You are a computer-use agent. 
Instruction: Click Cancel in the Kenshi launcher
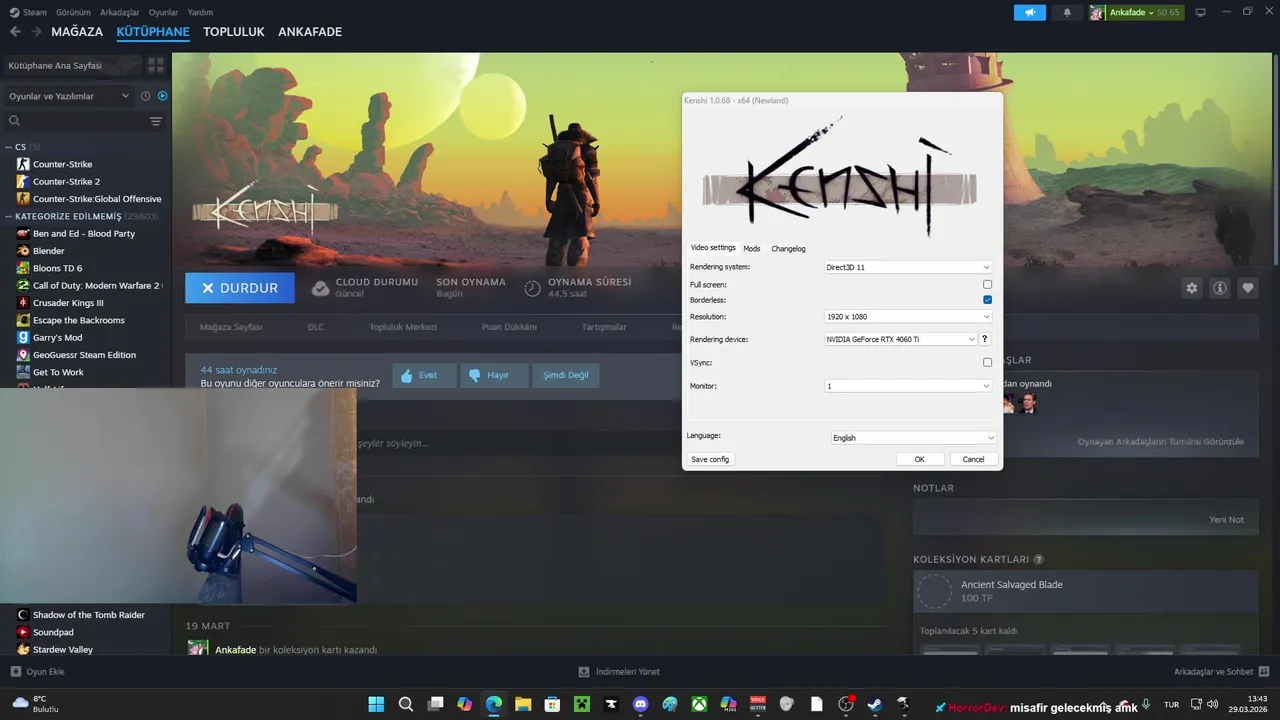coord(973,459)
